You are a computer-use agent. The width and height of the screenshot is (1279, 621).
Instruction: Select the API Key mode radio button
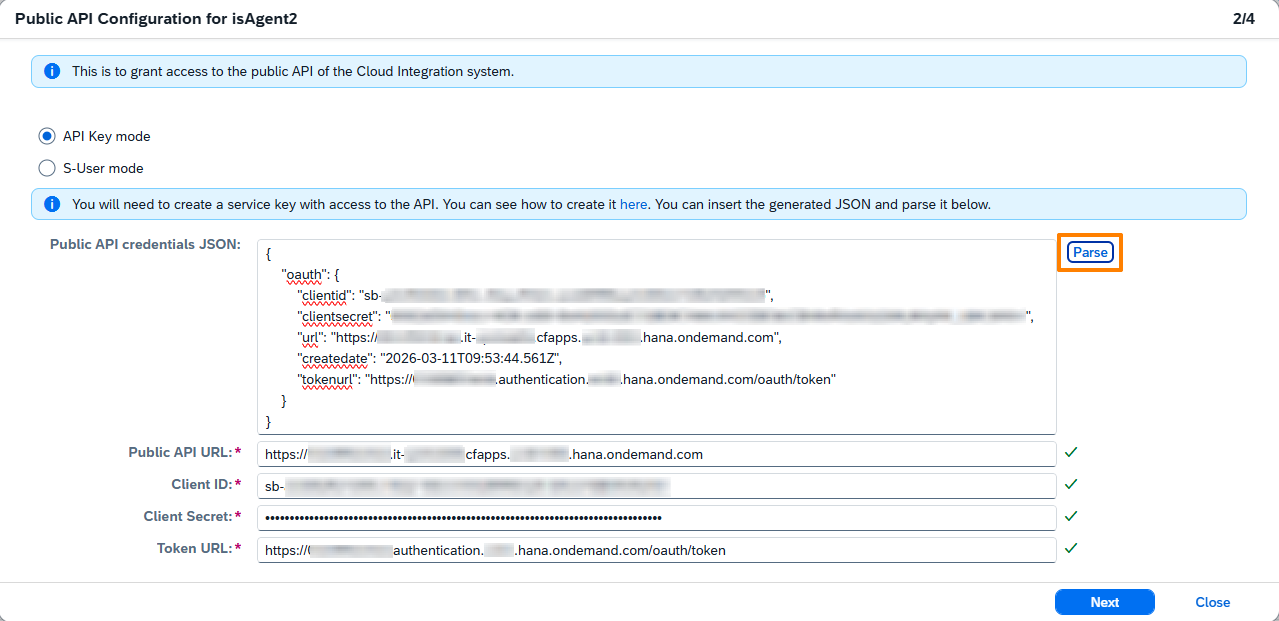tap(47, 136)
